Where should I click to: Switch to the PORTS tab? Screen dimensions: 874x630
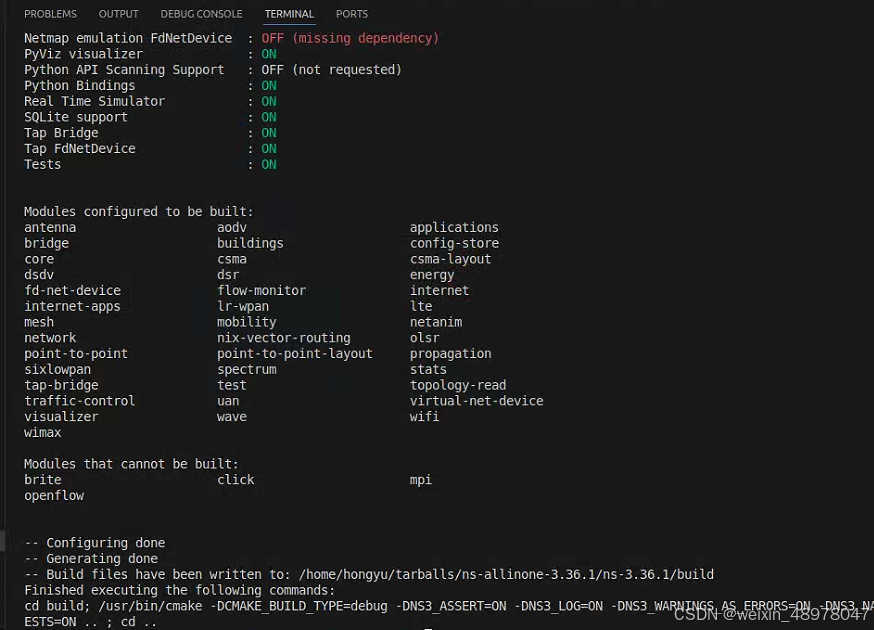click(351, 13)
